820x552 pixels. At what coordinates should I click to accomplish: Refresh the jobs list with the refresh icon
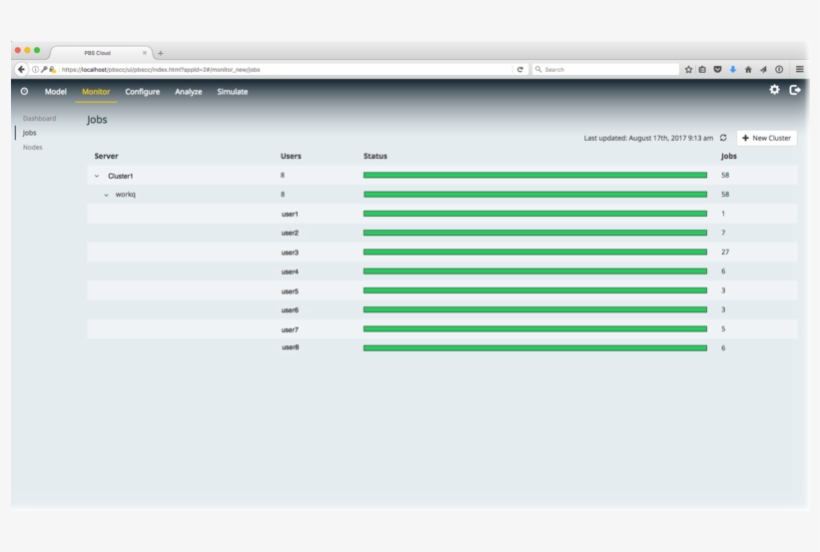(723, 138)
